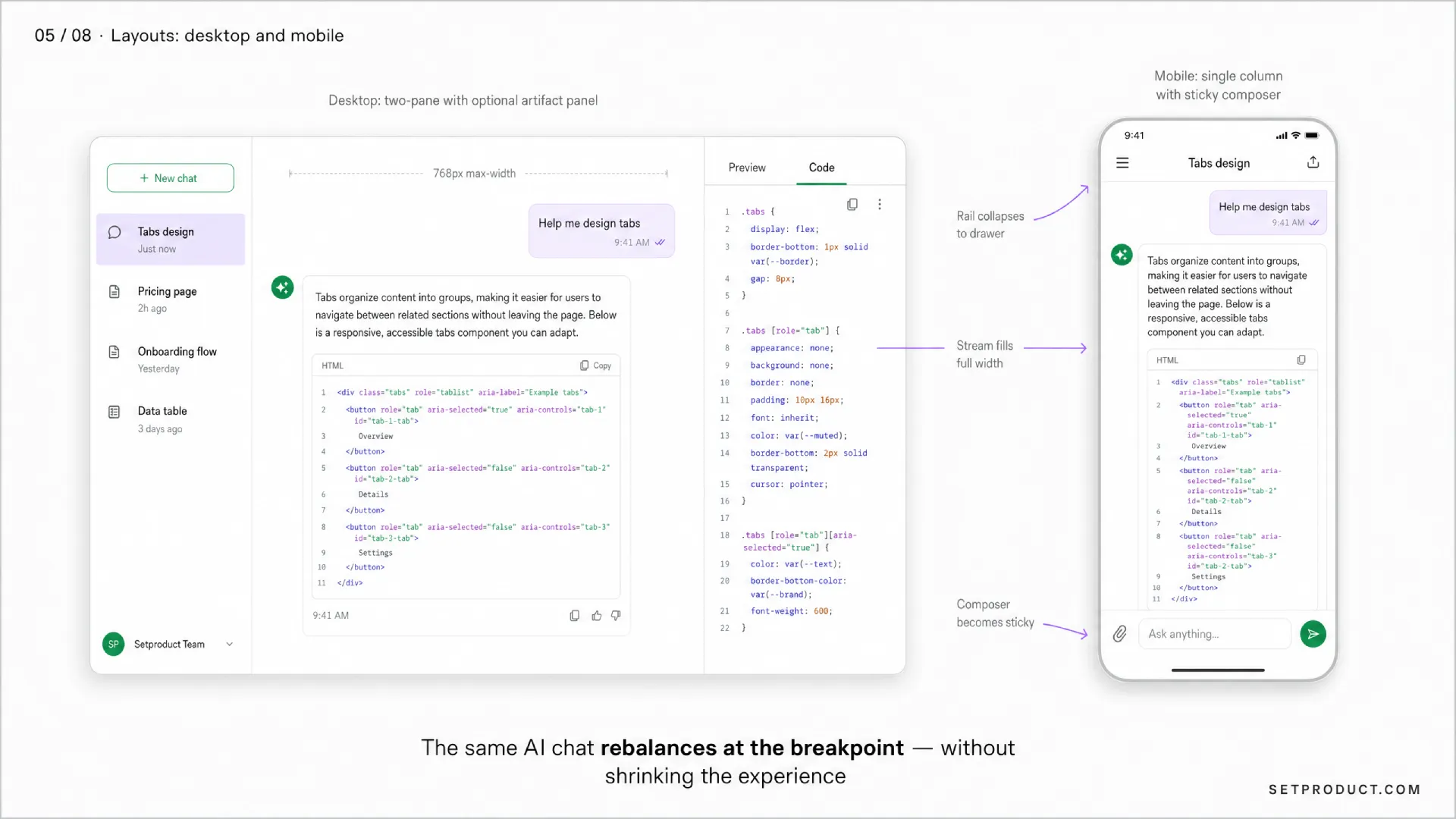Click the Data table document icon
The width and height of the screenshot is (1456, 819).
pyautogui.click(x=115, y=412)
